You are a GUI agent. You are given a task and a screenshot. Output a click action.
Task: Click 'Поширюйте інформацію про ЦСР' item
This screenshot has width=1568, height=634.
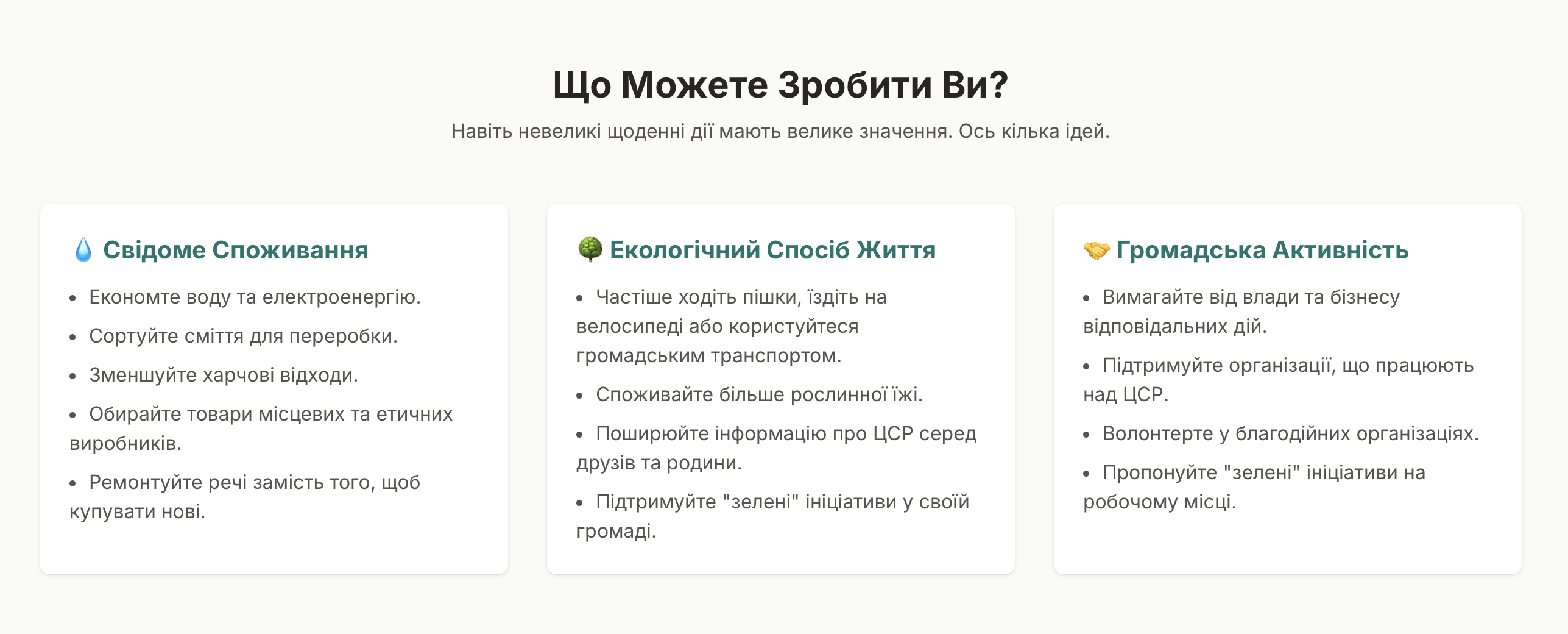[777, 448]
